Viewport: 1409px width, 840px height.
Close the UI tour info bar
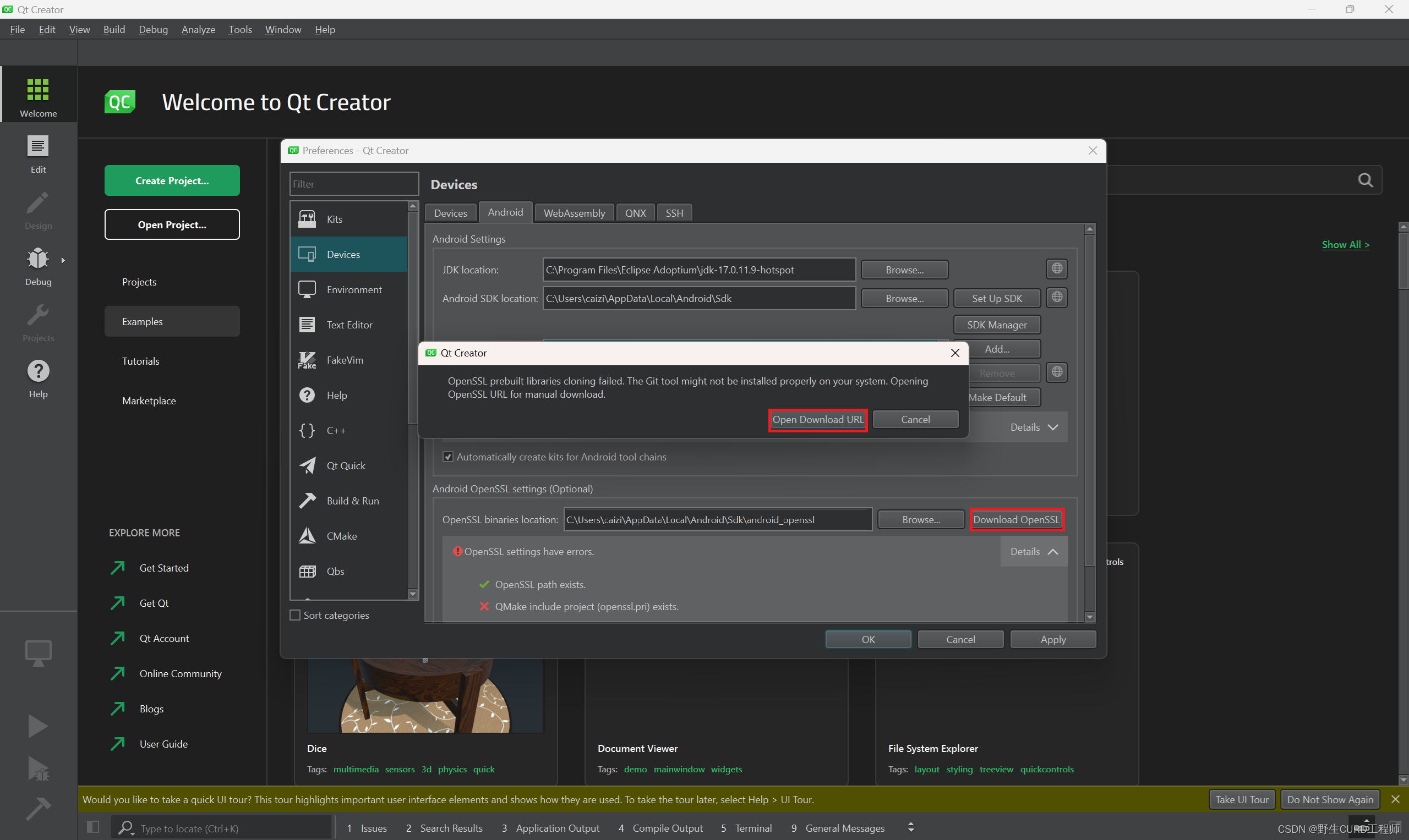point(1395,799)
